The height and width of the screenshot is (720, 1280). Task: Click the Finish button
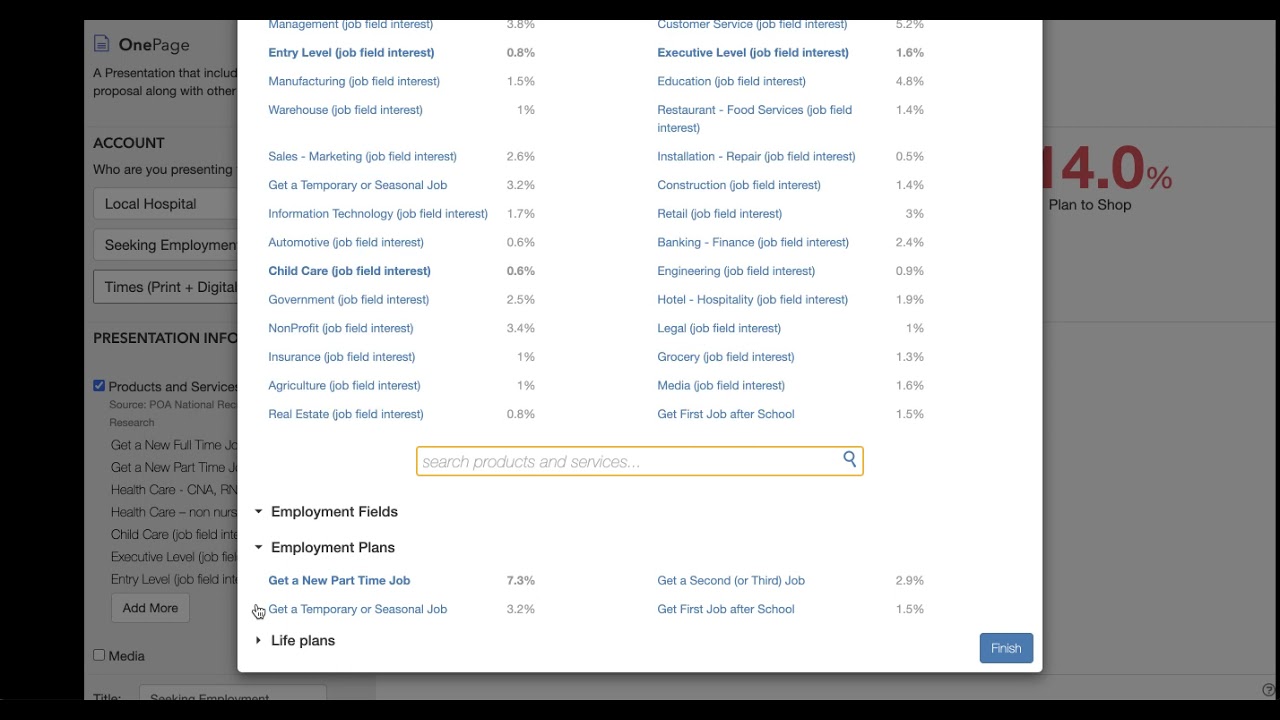1005,648
